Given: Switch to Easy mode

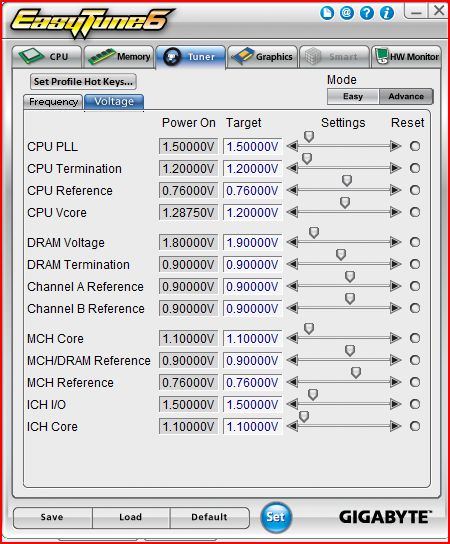Looking at the screenshot, I should point(353,96).
